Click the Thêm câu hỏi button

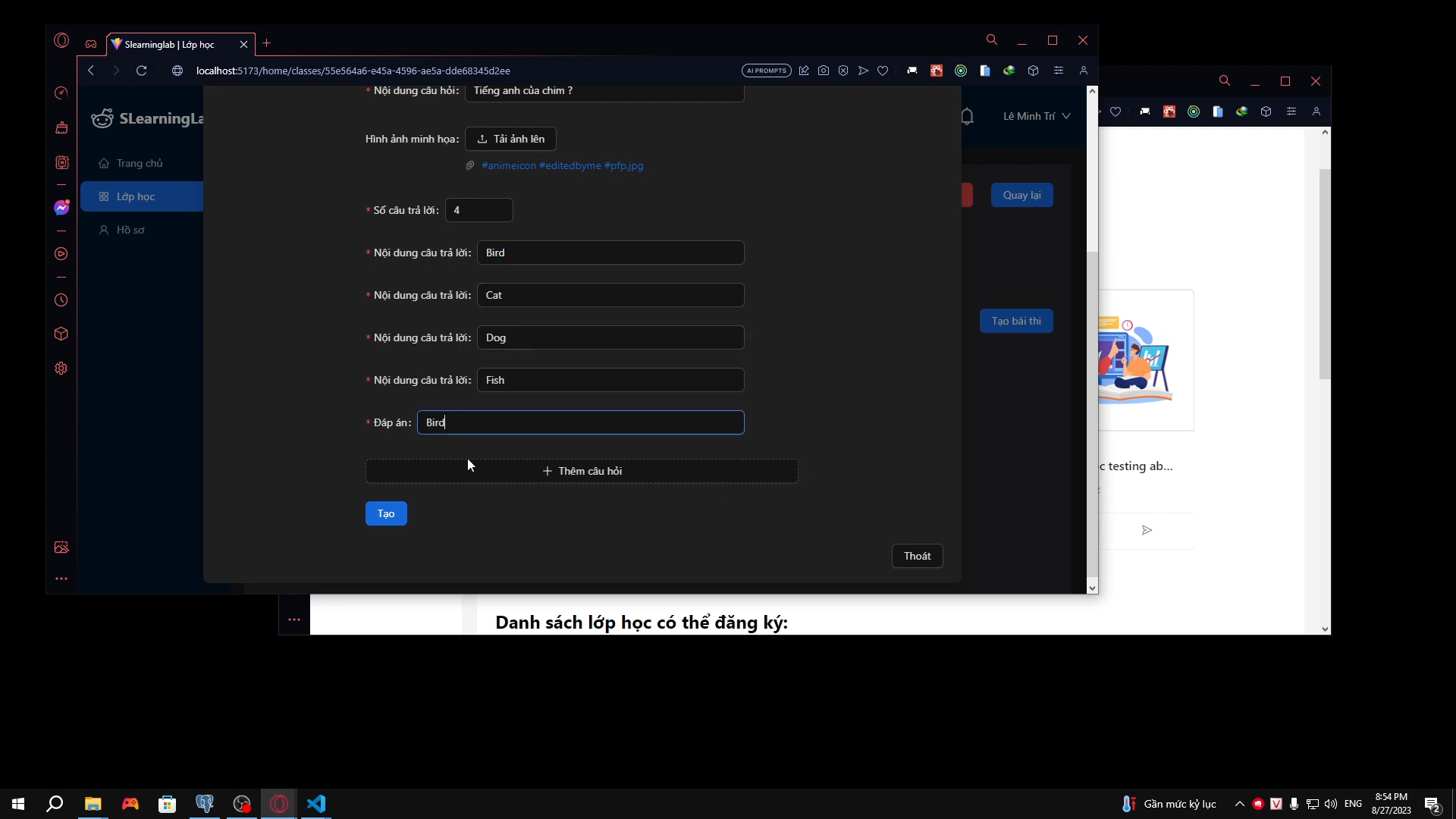(x=581, y=471)
